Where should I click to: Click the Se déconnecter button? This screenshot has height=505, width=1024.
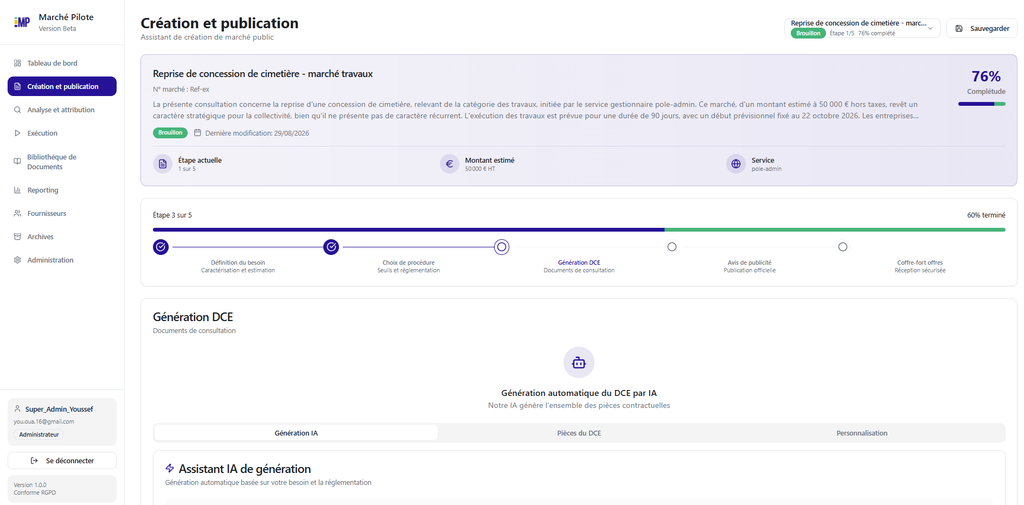(62, 461)
